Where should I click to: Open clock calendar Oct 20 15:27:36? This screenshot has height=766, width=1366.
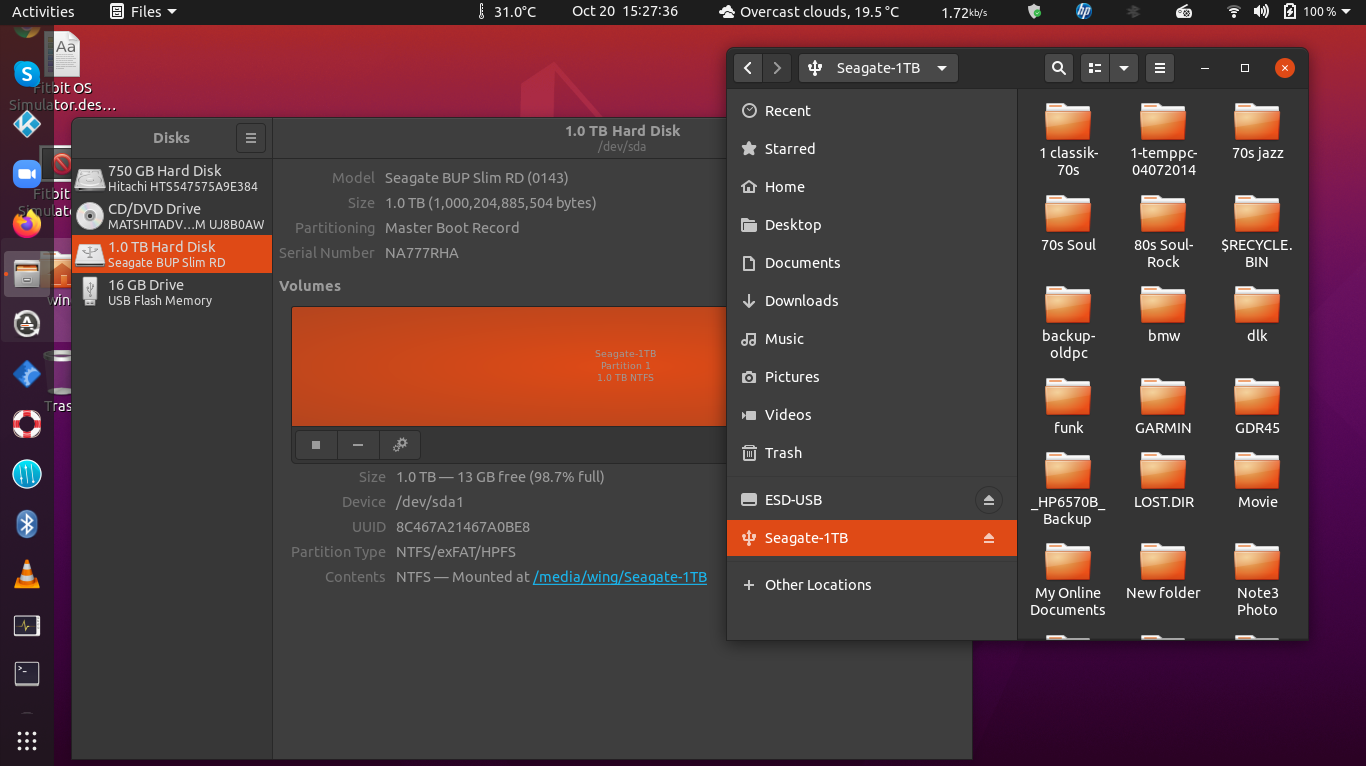[x=625, y=11]
